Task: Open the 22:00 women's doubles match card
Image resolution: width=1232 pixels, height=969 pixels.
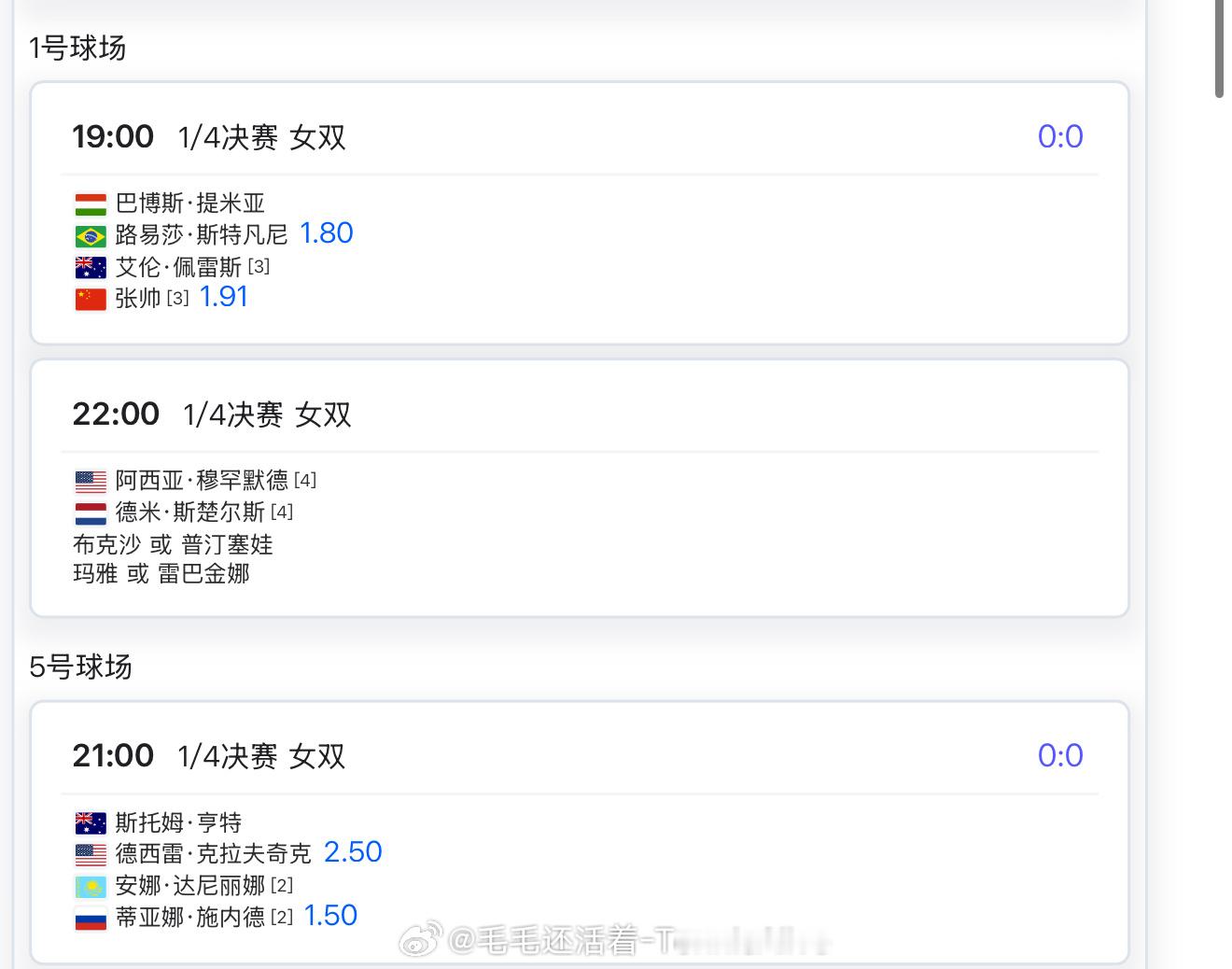Action: coord(580,488)
